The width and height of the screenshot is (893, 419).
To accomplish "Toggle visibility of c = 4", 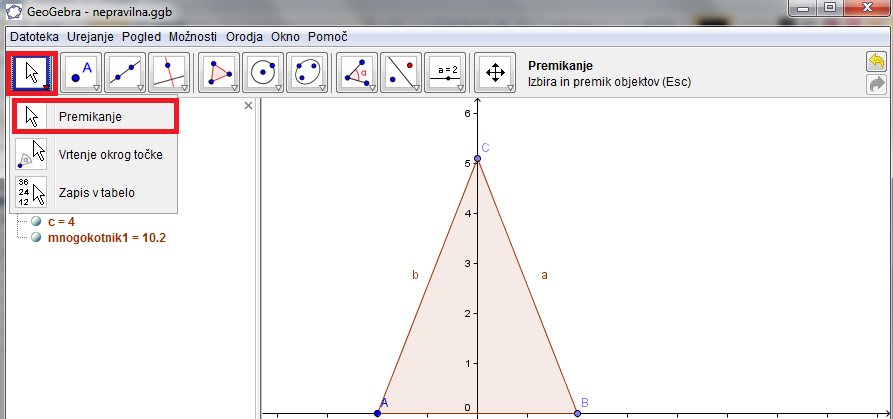I will point(37,222).
